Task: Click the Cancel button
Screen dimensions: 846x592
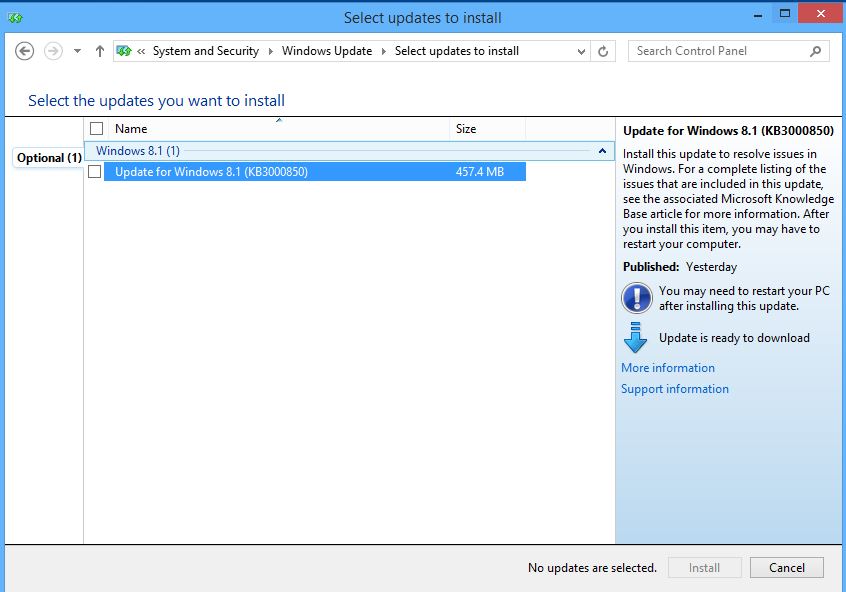Action: (x=787, y=568)
